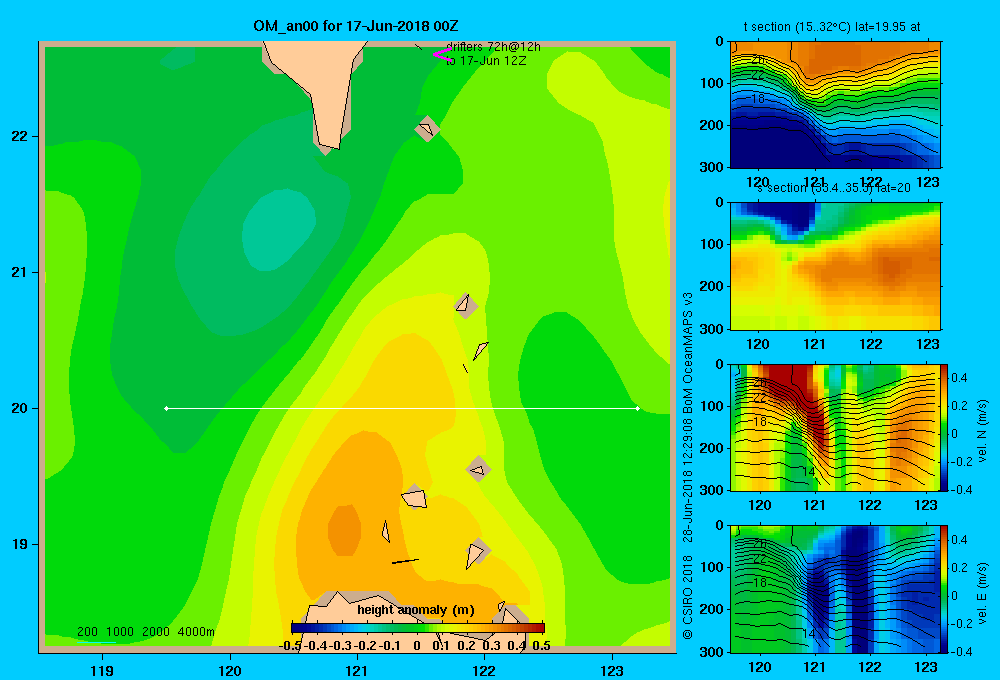Click the island near 121.45E 19.35N

click(415, 498)
